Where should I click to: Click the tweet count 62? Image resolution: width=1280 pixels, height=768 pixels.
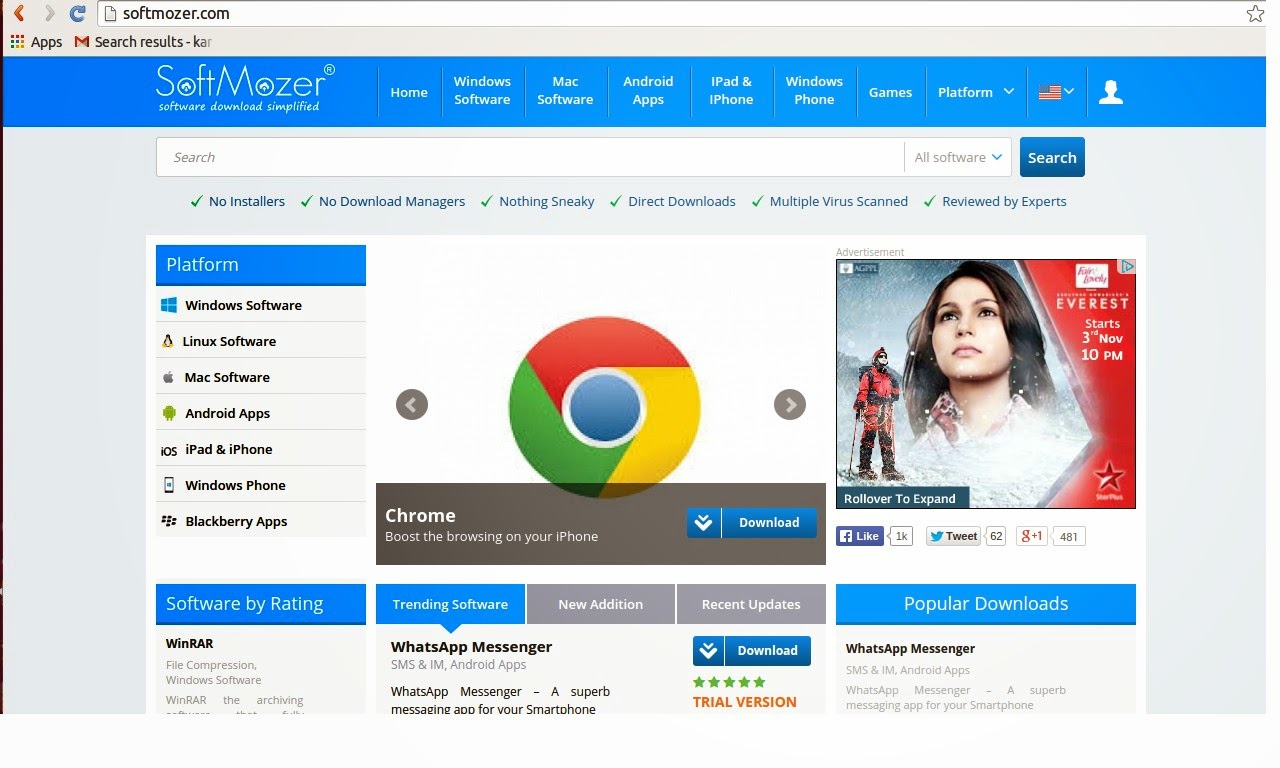point(995,536)
